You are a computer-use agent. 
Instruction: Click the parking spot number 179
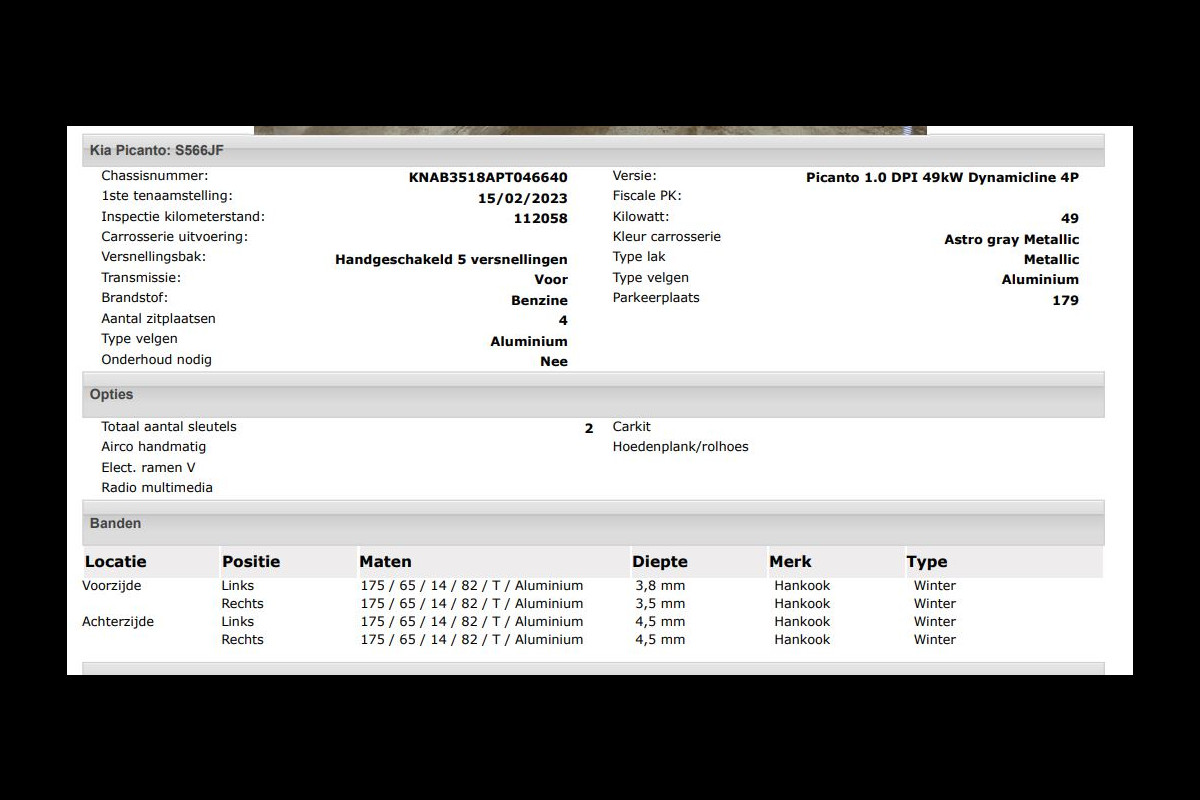point(1065,301)
